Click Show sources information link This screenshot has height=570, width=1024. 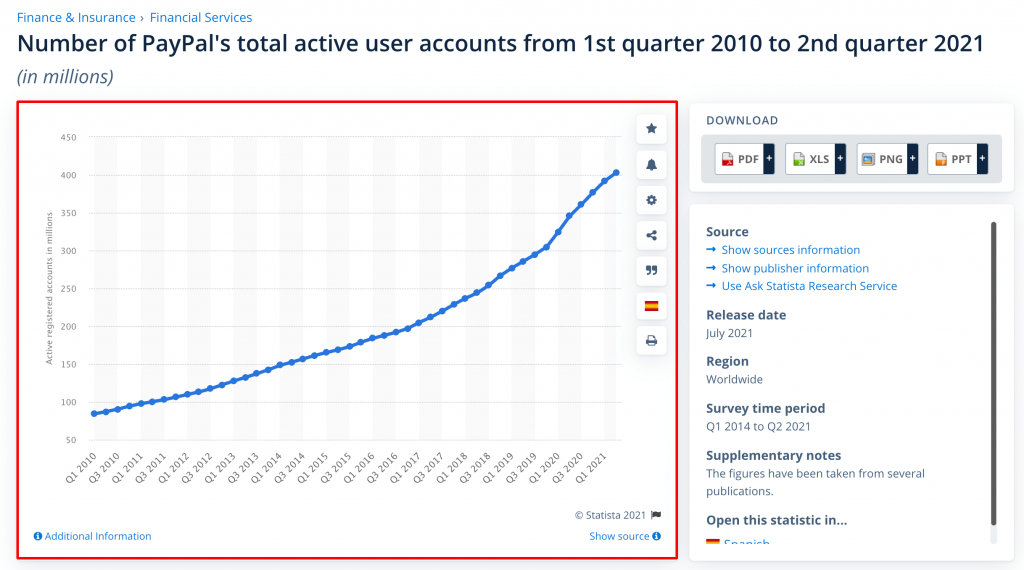[790, 250]
